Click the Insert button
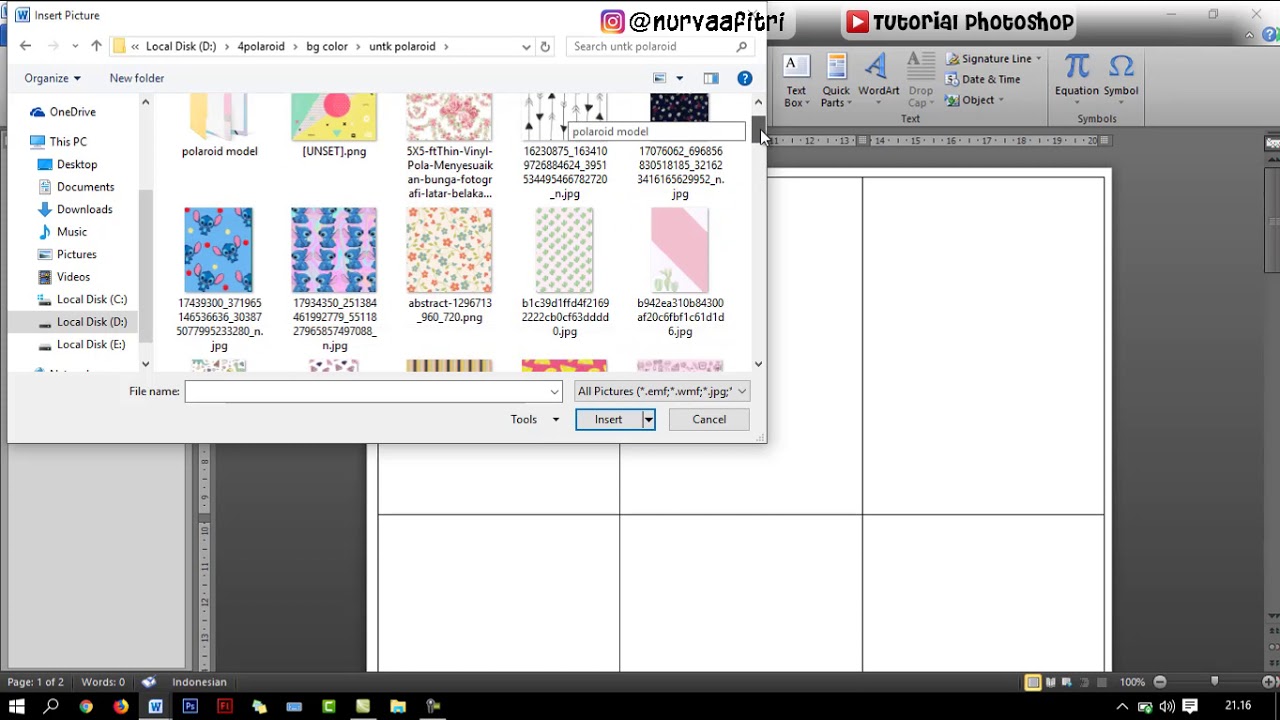Screen dimensions: 1280x720 608,419
